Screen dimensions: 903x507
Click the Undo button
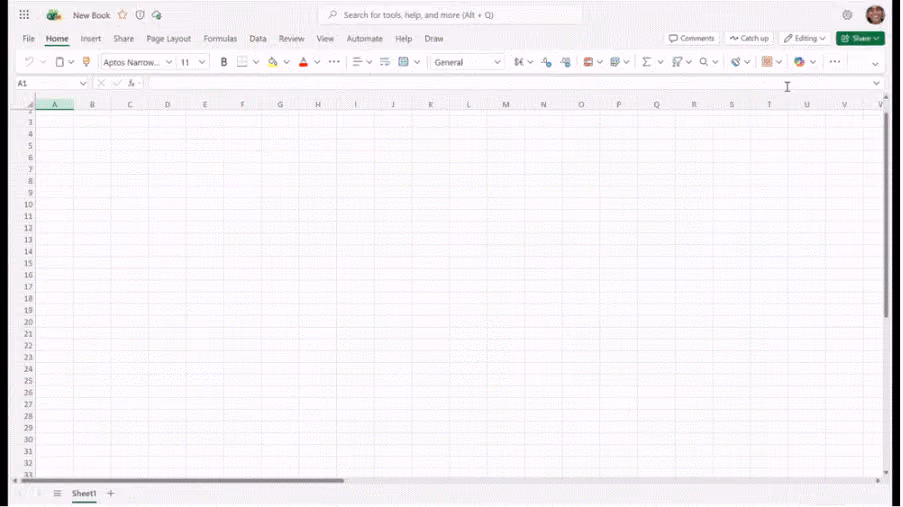(28, 62)
